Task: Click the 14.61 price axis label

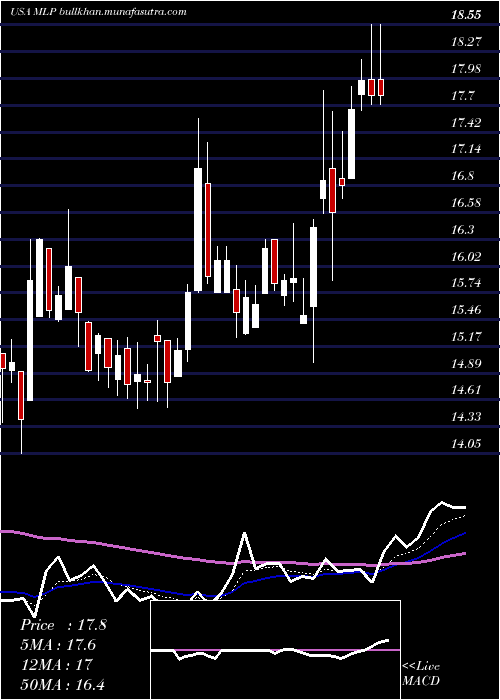Action: (466, 390)
